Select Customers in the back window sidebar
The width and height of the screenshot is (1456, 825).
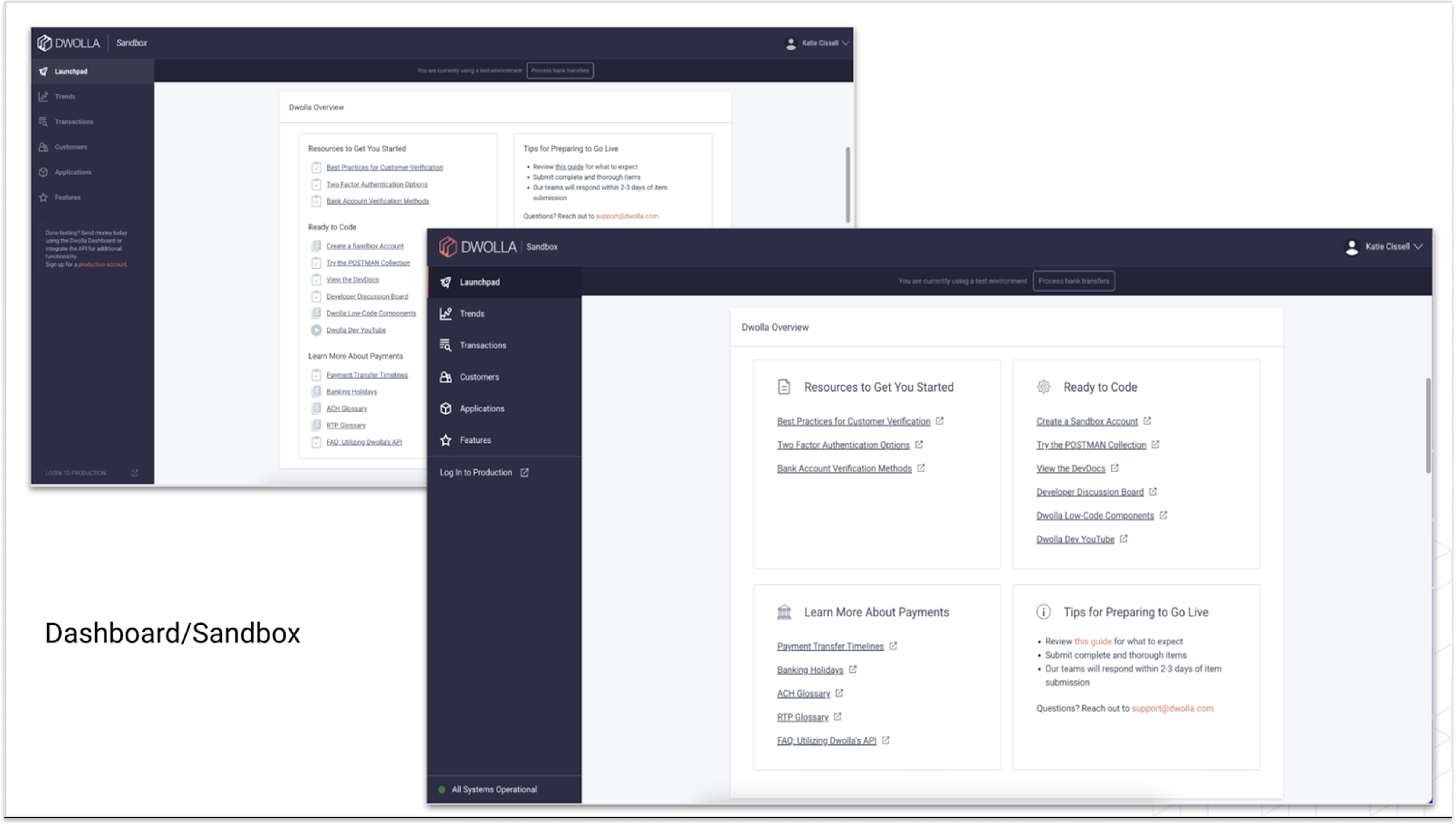coord(70,147)
